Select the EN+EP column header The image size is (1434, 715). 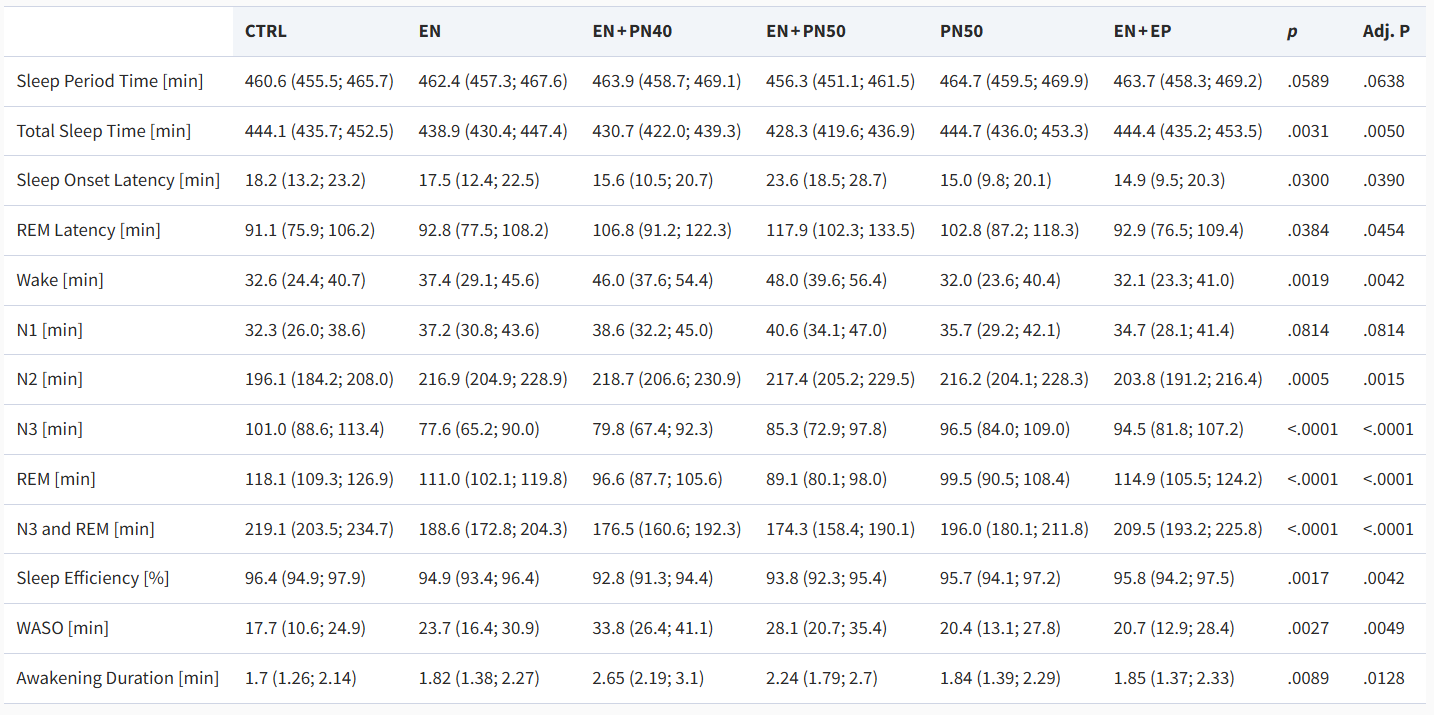(1142, 31)
